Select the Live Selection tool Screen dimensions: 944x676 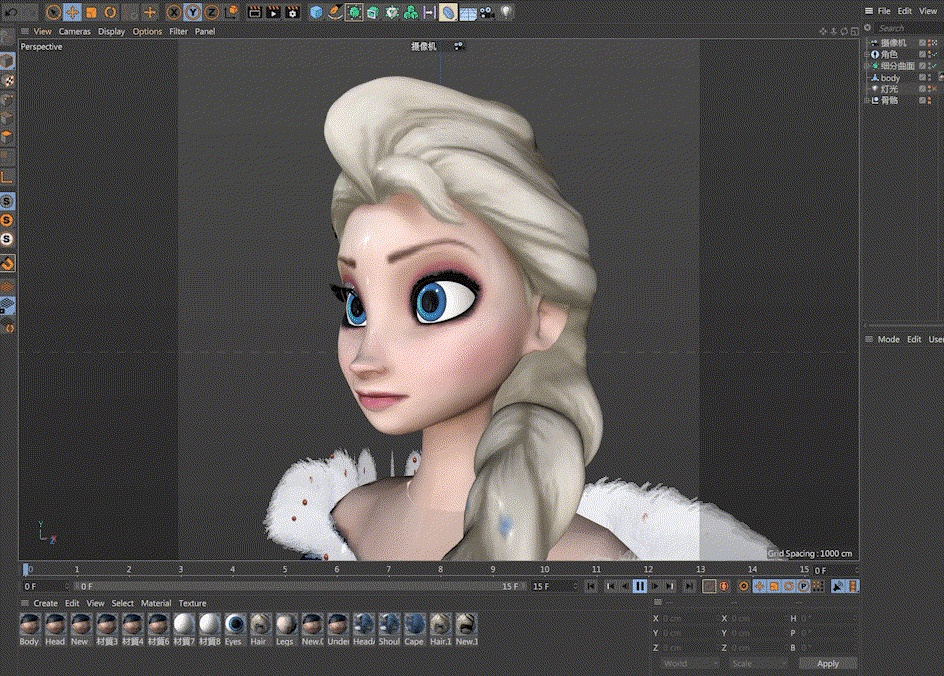coord(53,11)
